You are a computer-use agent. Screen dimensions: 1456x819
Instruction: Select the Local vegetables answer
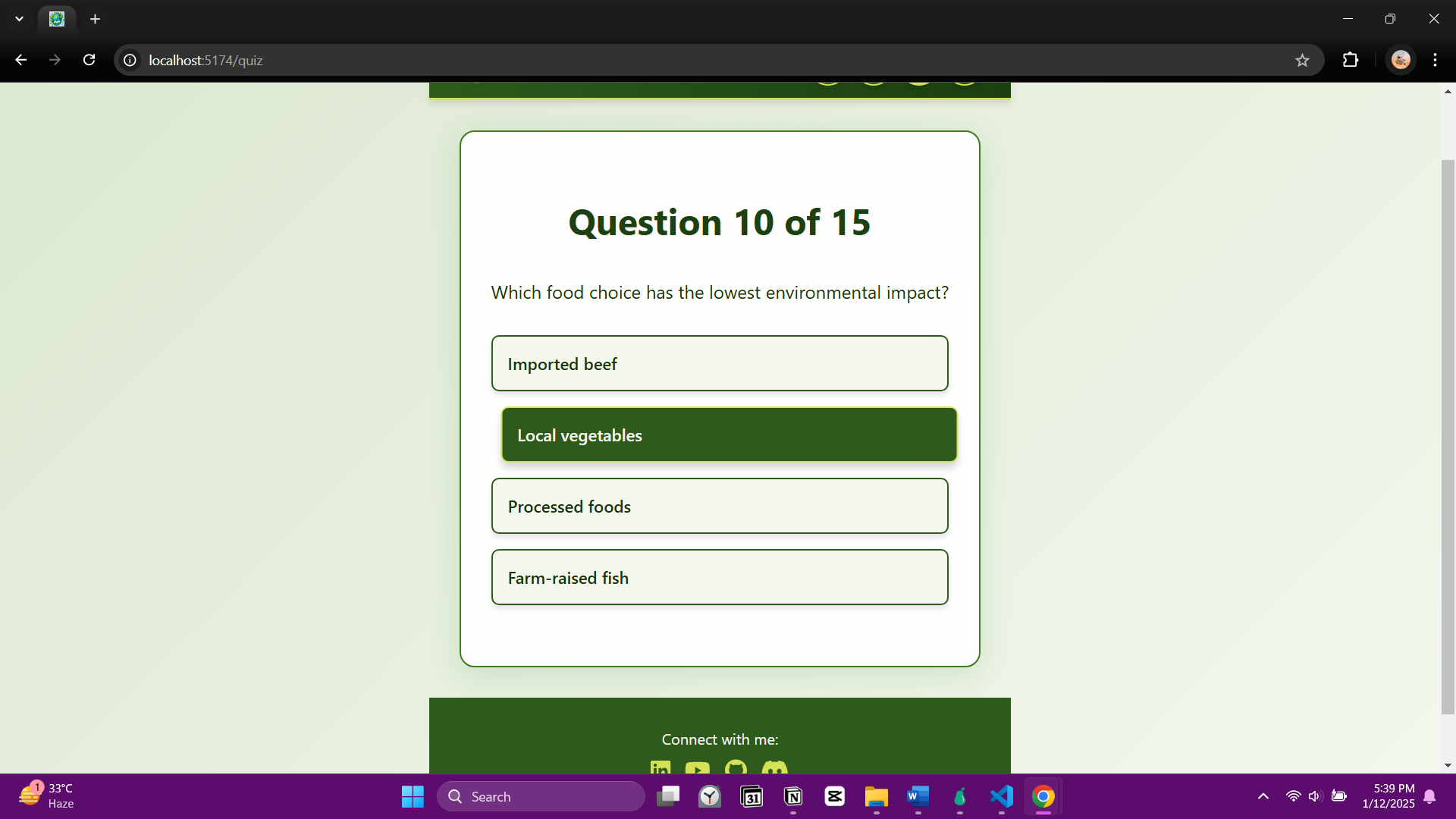(x=728, y=435)
